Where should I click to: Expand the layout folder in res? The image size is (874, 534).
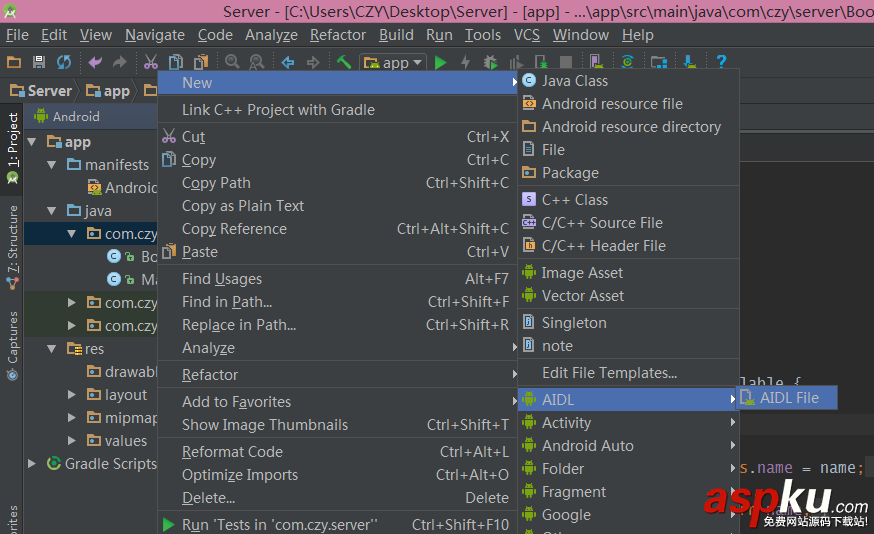point(71,395)
